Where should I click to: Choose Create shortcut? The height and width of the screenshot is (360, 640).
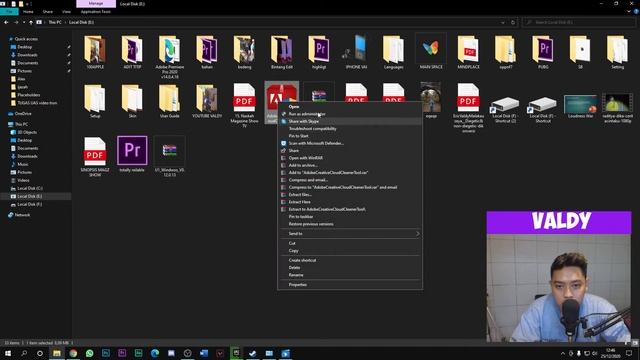350,260
